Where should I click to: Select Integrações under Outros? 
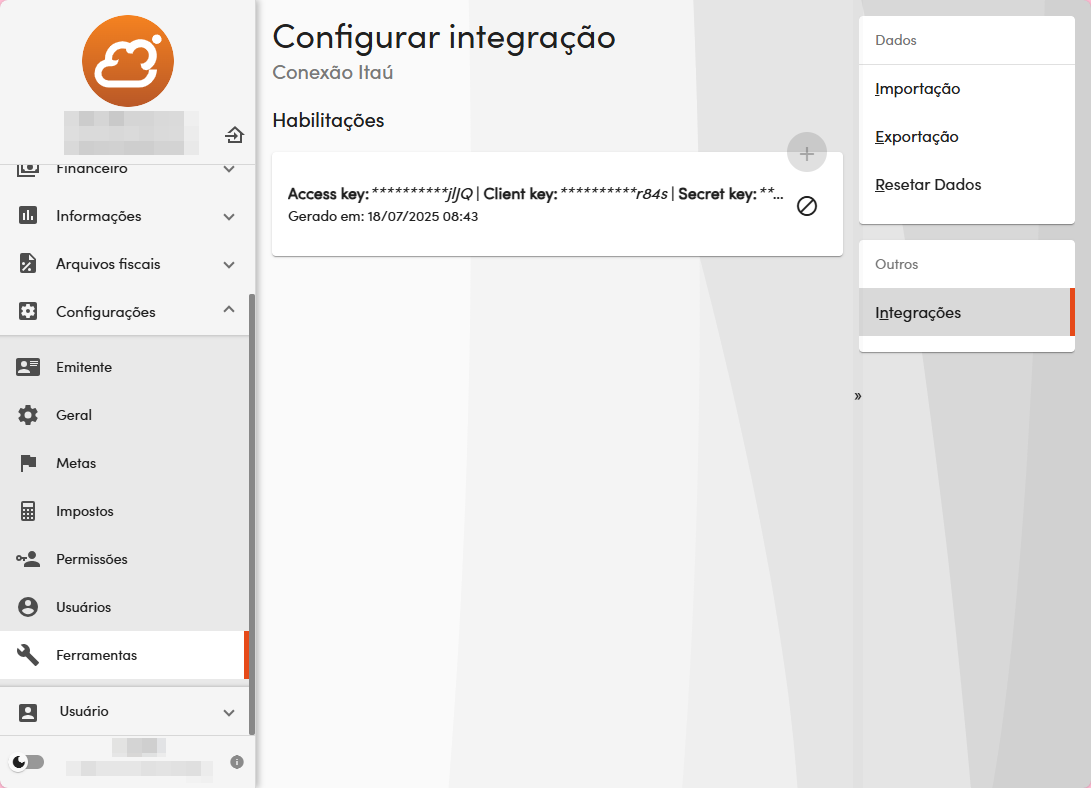967,312
